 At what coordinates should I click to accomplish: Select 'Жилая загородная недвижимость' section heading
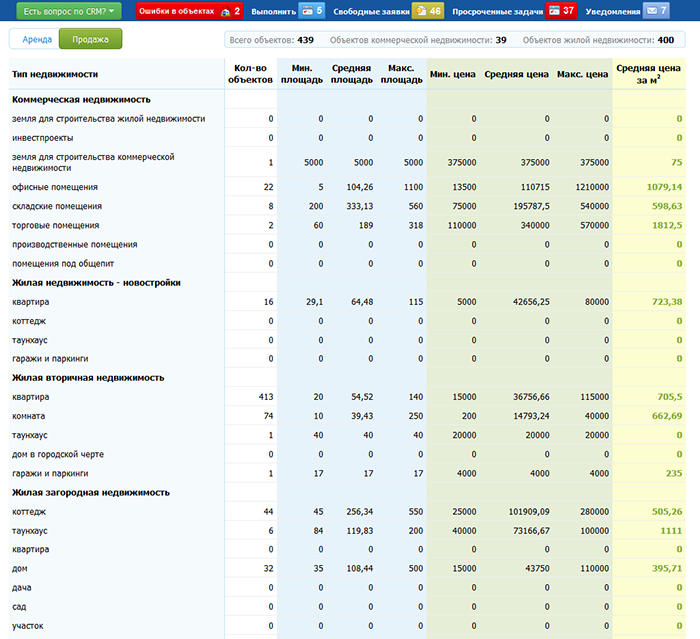(x=91, y=493)
